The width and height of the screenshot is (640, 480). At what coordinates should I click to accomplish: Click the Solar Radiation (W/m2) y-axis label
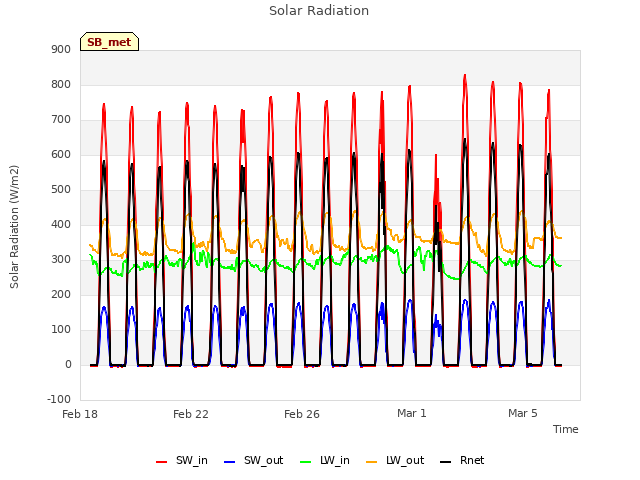point(14,227)
